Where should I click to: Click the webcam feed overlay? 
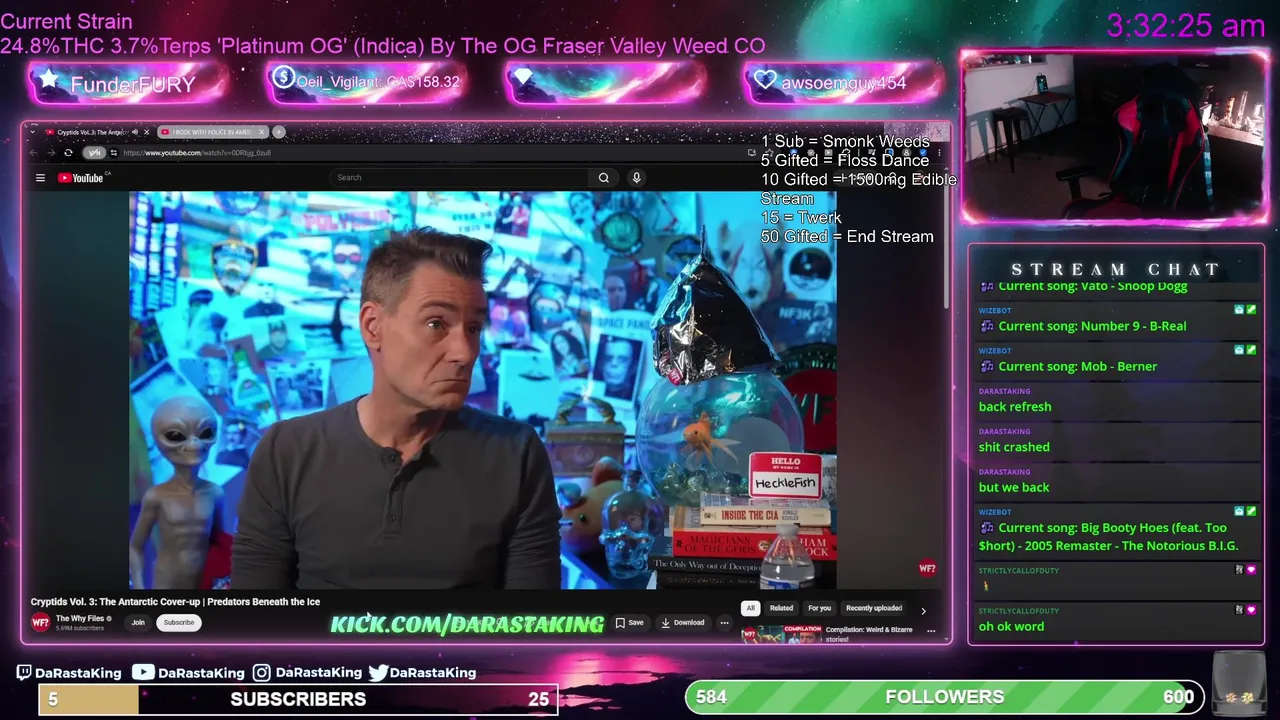pos(1115,137)
